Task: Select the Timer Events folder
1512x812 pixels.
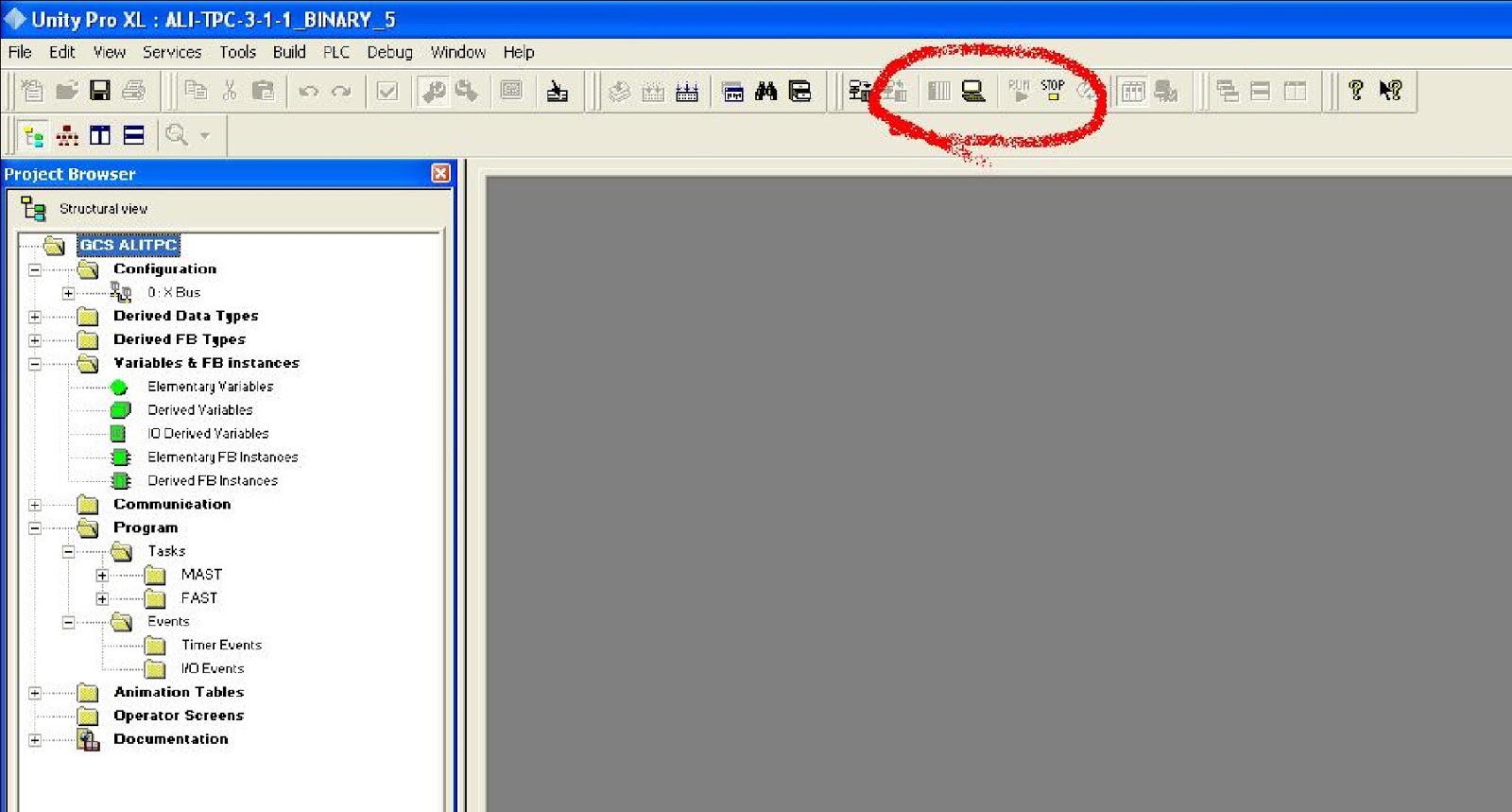Action: tap(222, 646)
